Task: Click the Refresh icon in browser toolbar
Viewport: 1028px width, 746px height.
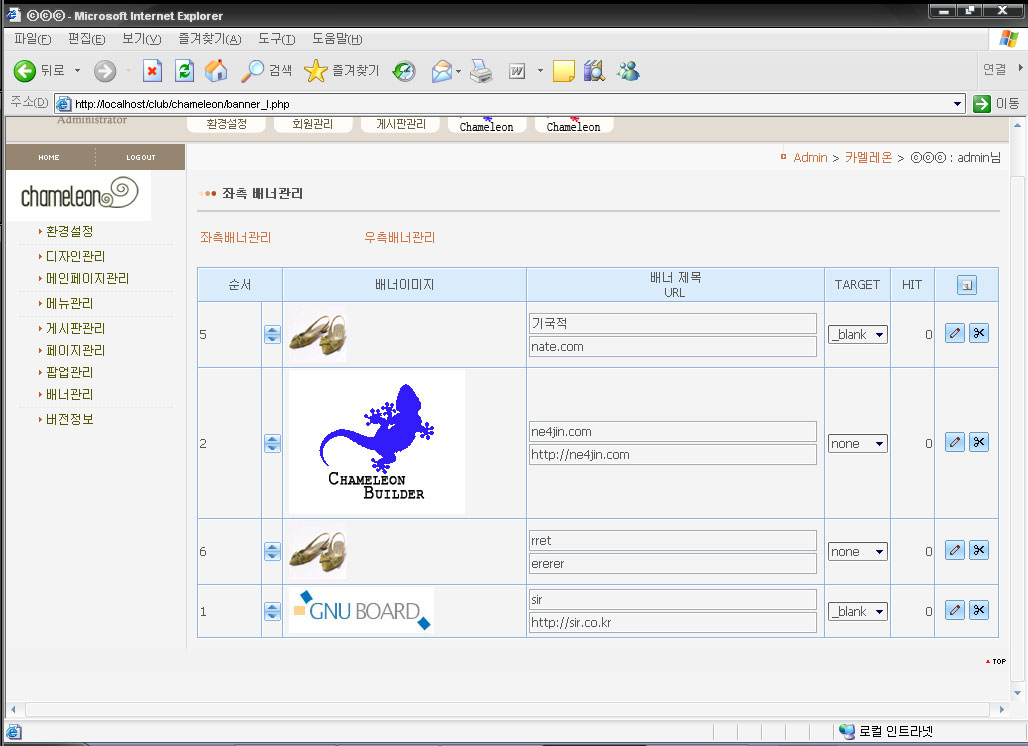Action: tap(184, 71)
